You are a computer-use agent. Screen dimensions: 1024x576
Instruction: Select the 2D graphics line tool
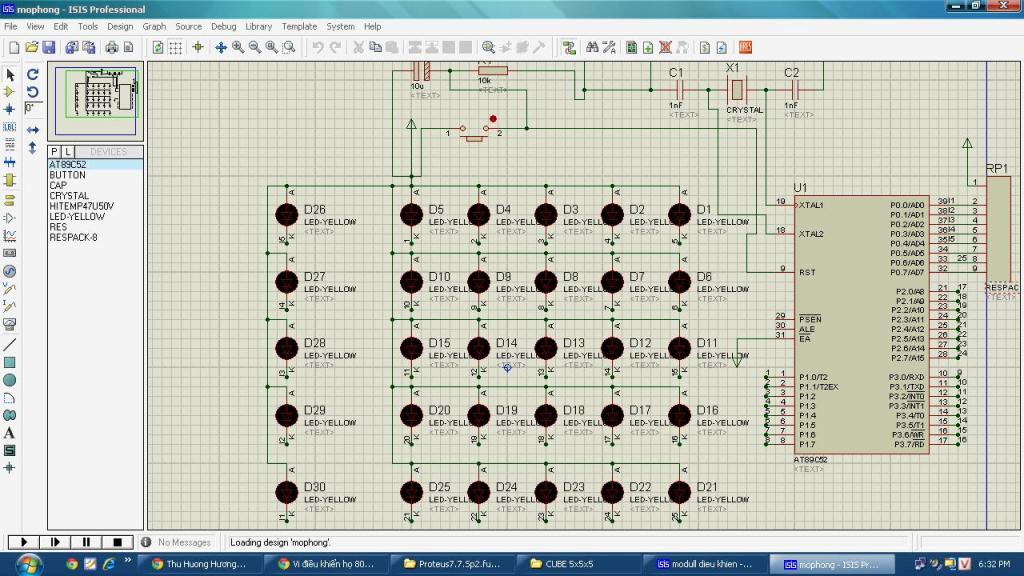point(10,345)
